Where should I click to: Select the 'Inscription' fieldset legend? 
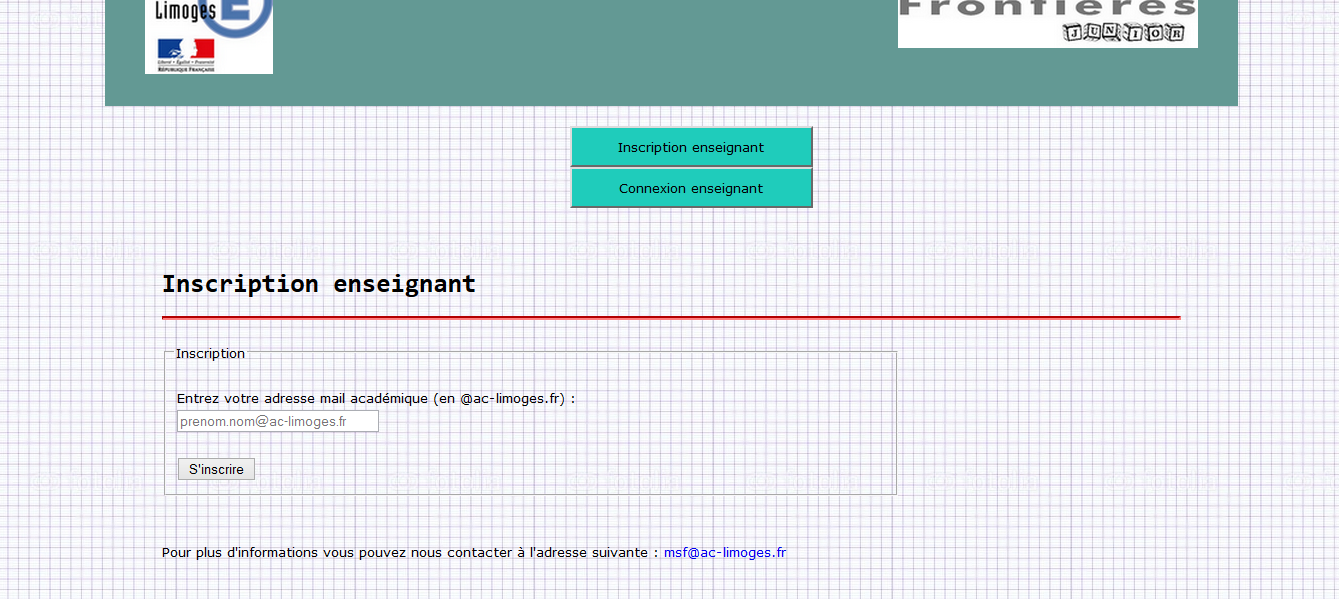[210, 353]
